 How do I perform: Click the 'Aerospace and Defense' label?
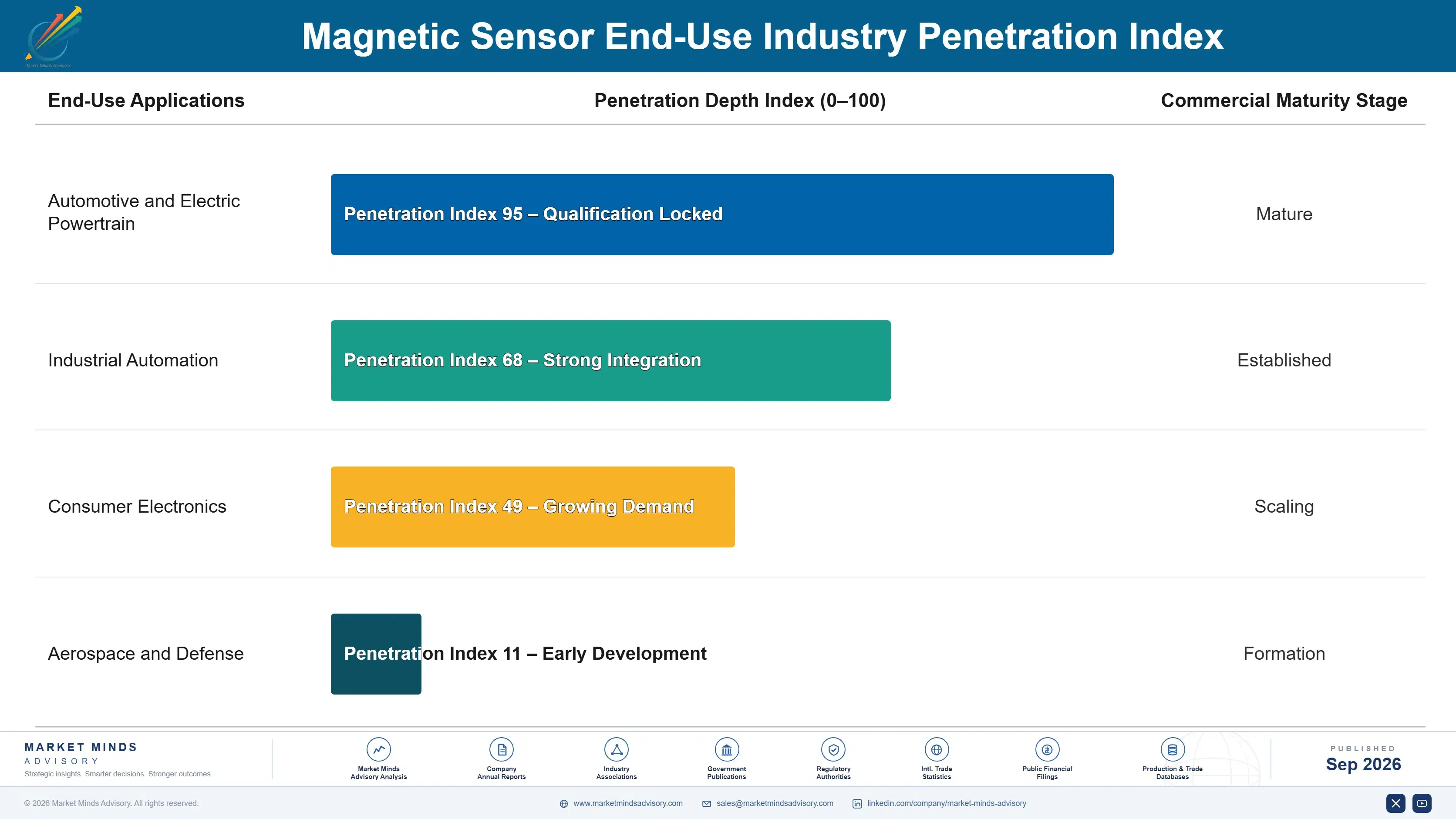146,654
